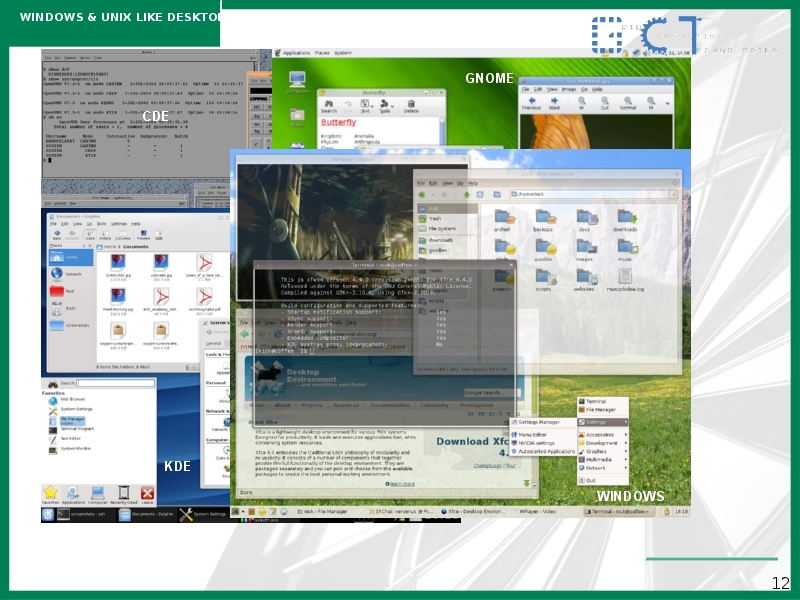Click the Back arrow in Dolphin toolbar

point(56,234)
